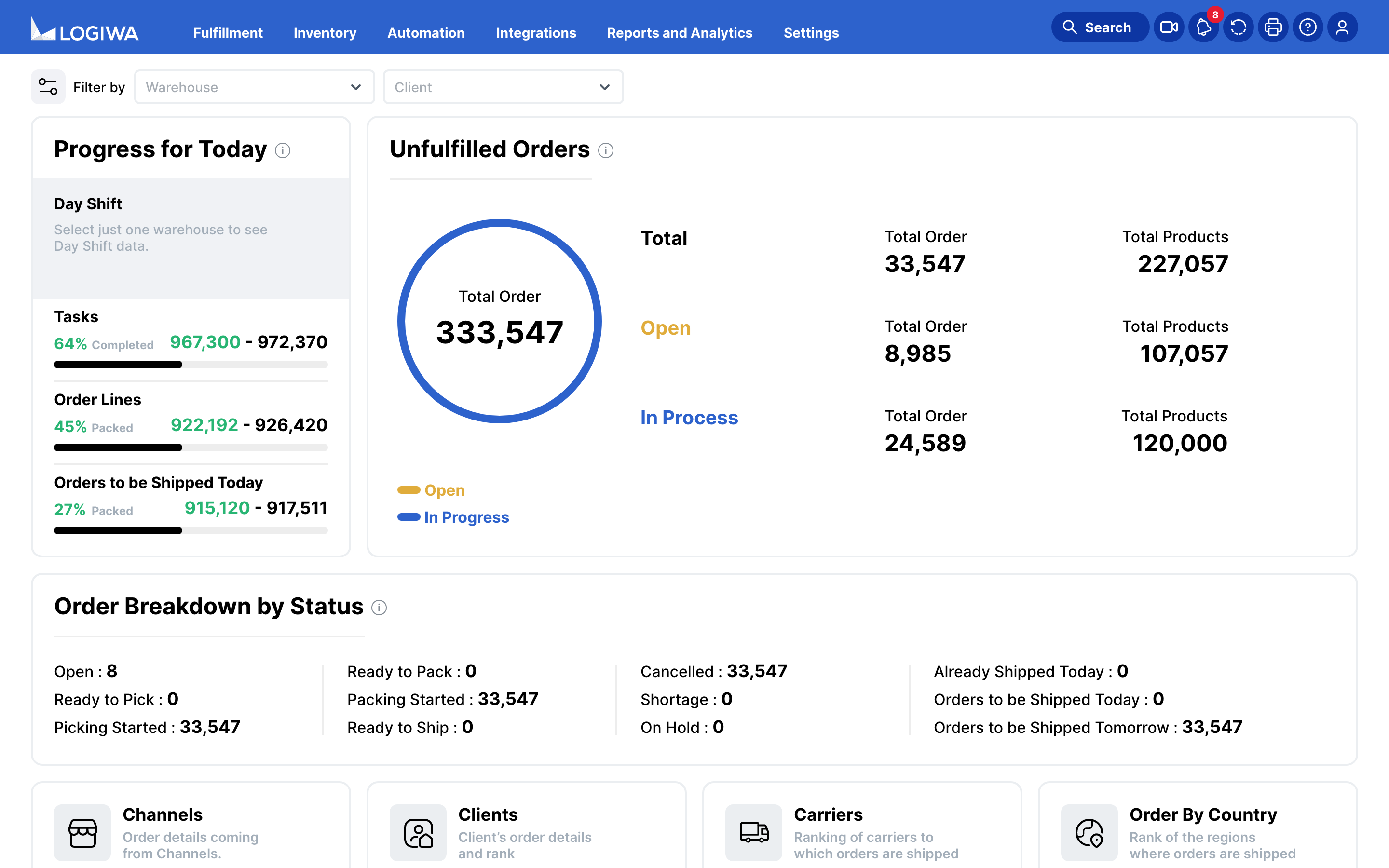Click the video camera icon in header
This screenshot has height=868, width=1389.
(x=1169, y=27)
